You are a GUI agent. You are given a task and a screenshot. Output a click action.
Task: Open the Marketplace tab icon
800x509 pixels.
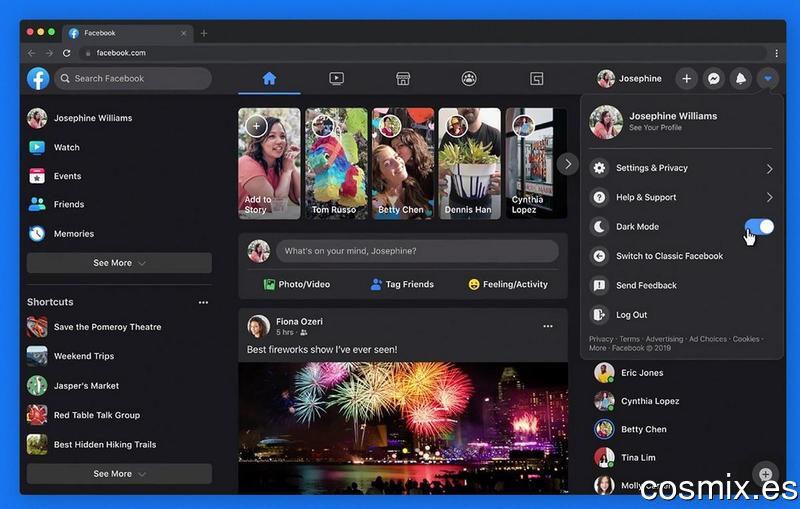403,79
